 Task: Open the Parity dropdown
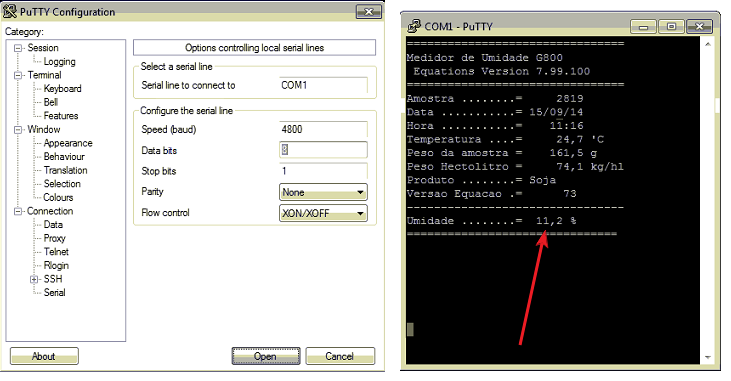coord(323,192)
